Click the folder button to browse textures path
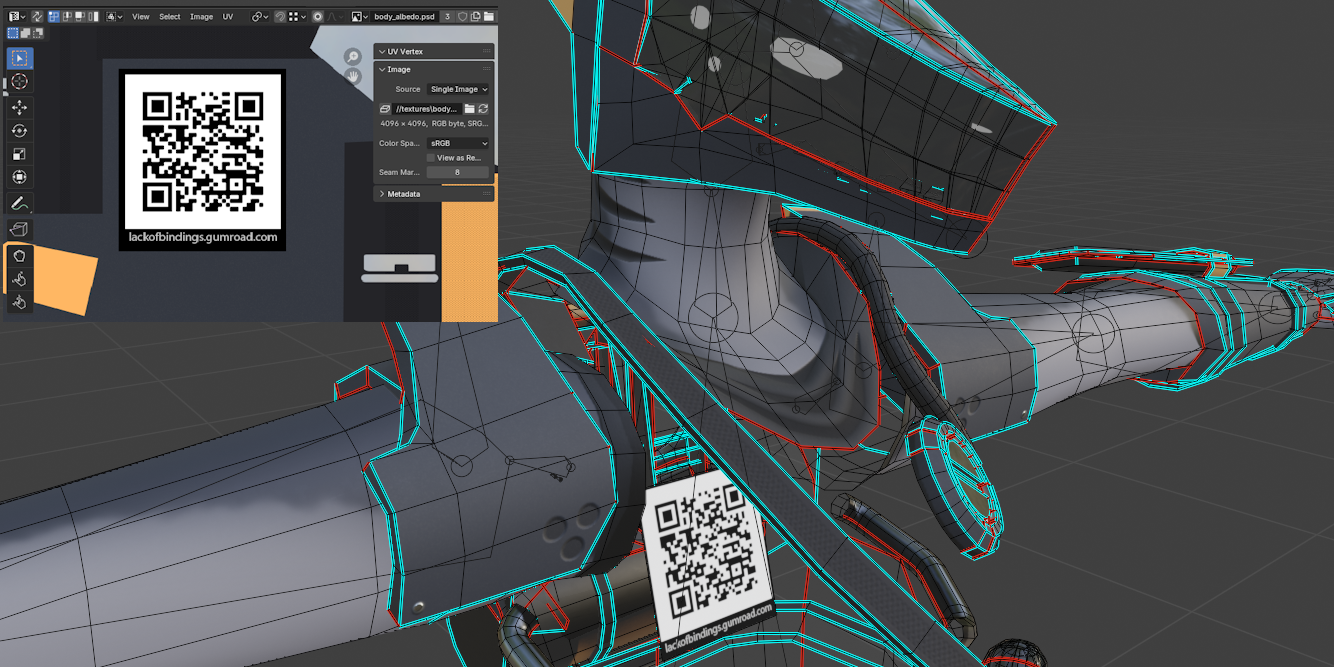Image resolution: width=1334 pixels, height=667 pixels. coord(470,108)
